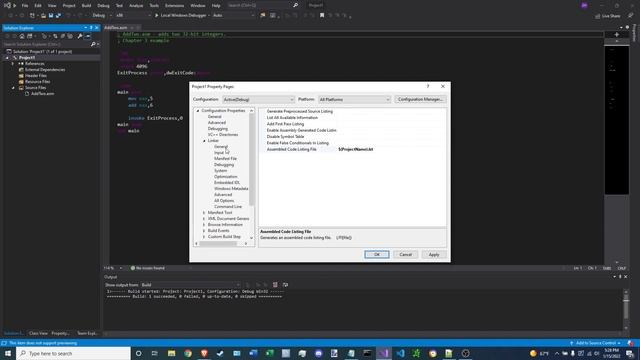
Task: Click Clear All icon in Output panel
Action: point(275,285)
